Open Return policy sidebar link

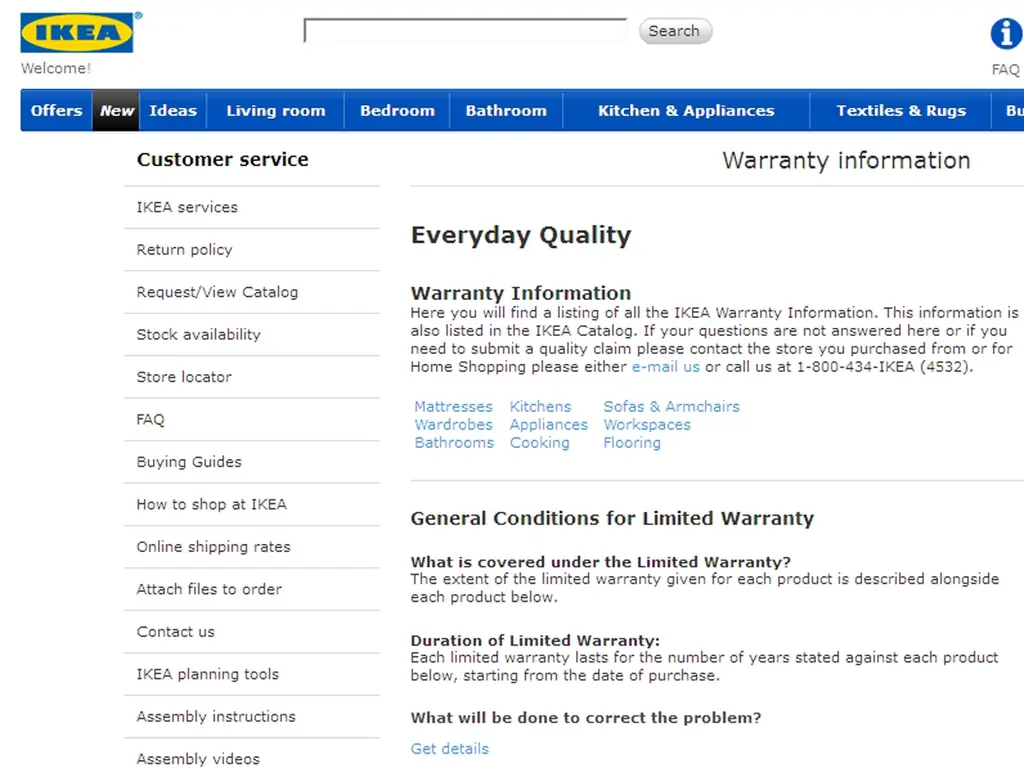coord(184,249)
